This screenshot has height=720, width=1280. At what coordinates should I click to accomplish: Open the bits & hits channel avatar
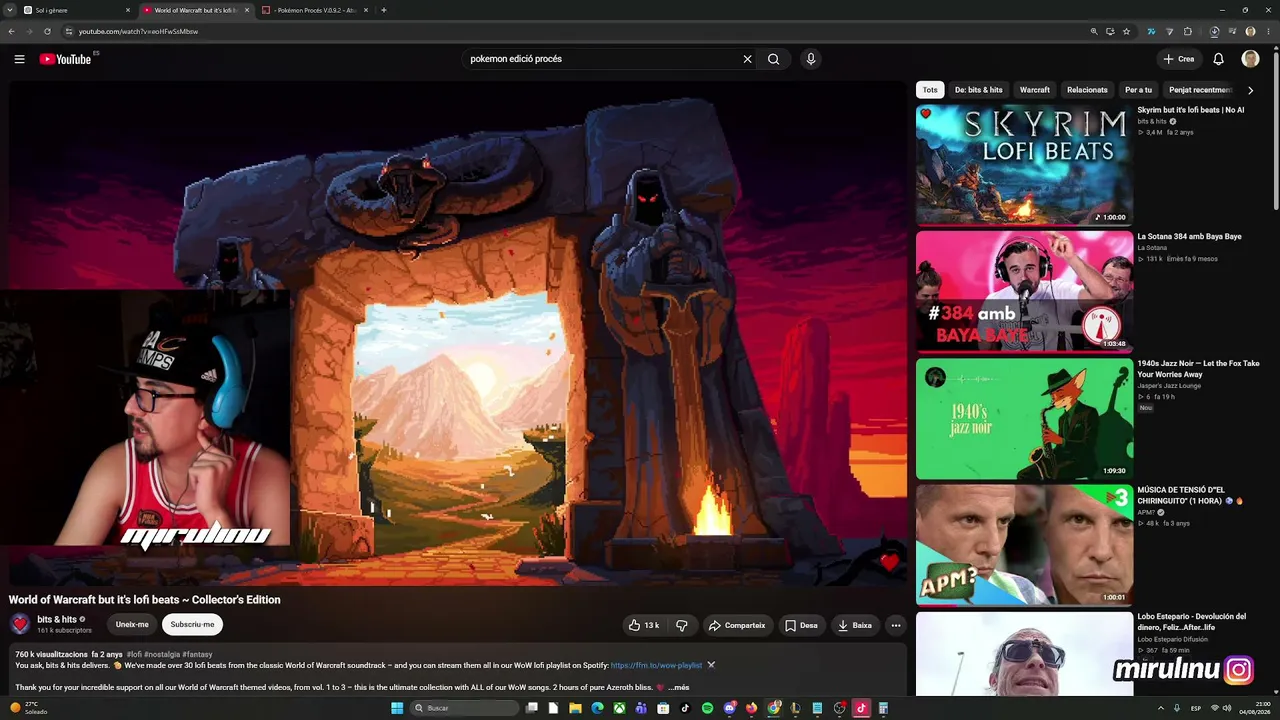20,624
